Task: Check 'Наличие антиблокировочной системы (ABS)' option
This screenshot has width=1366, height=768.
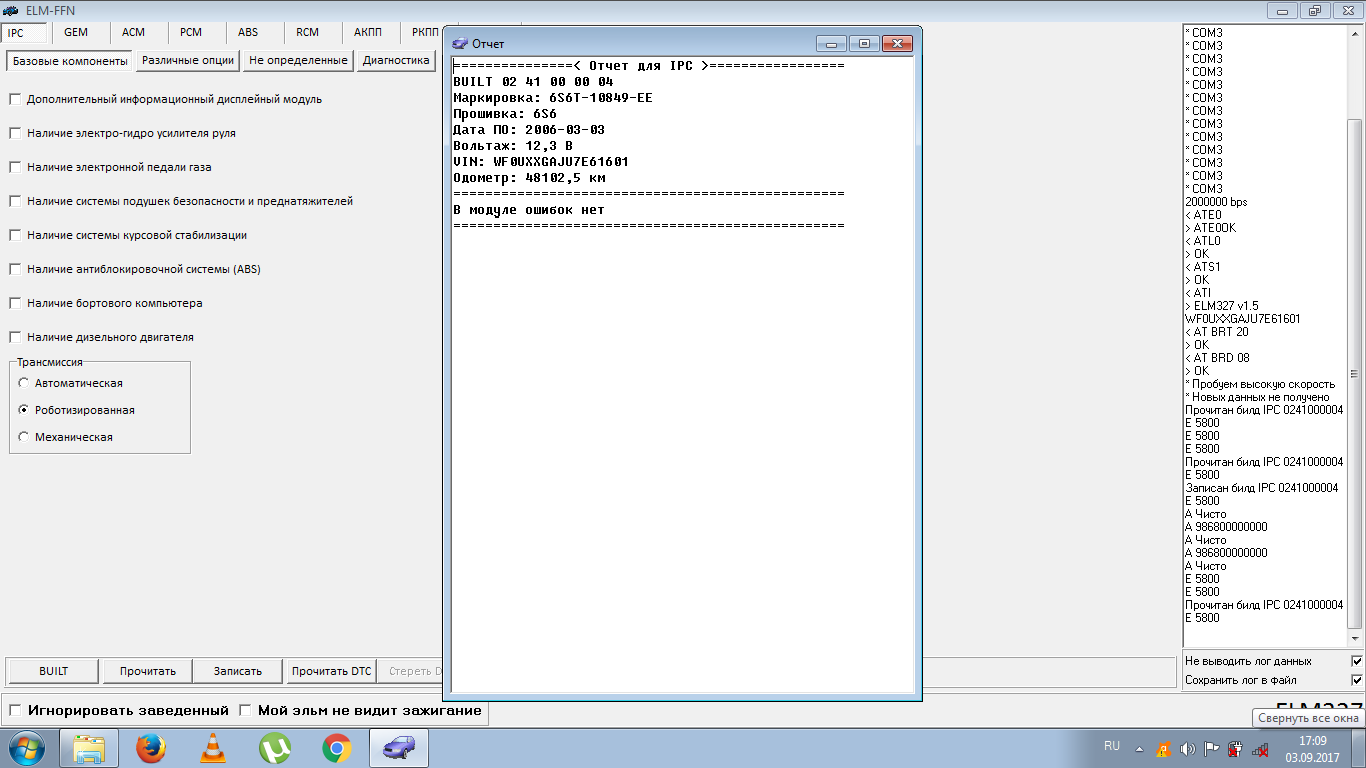Action: (15, 269)
